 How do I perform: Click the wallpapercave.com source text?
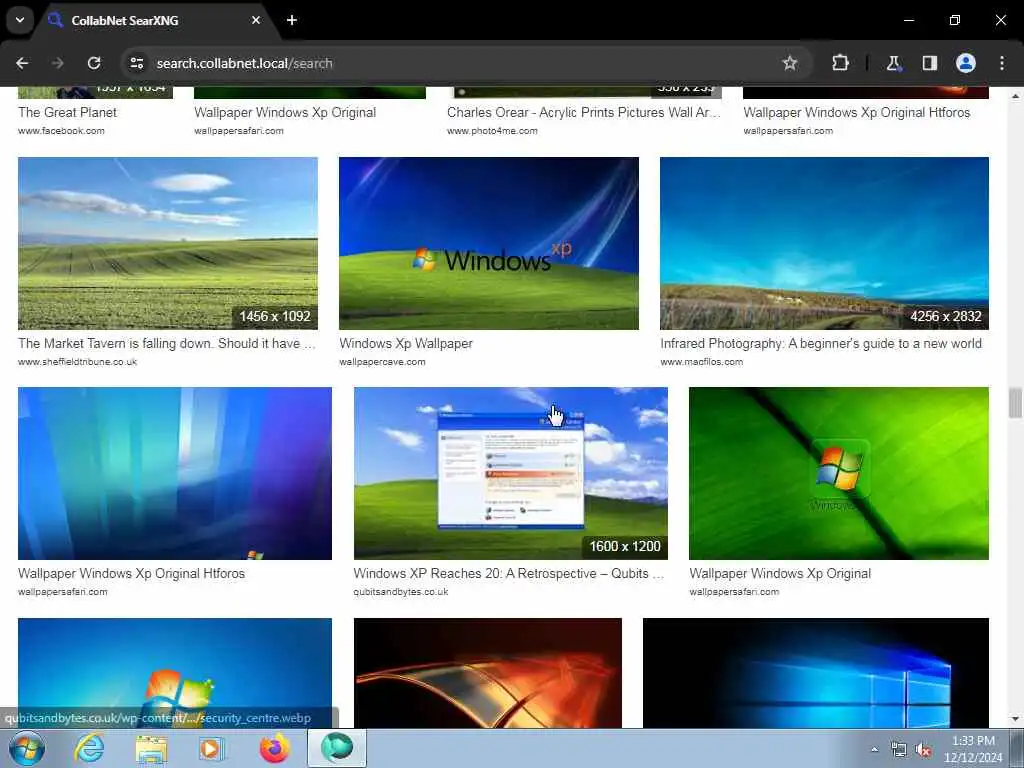tap(382, 362)
